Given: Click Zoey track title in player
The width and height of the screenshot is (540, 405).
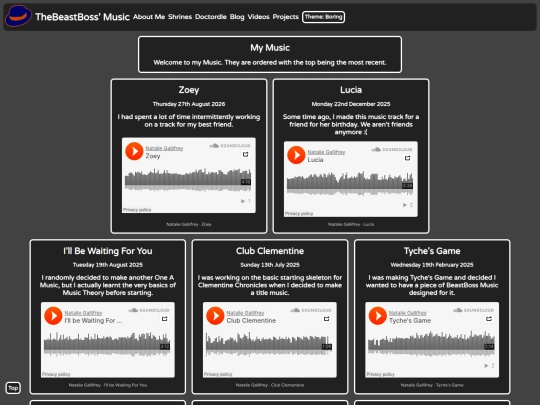Looking at the screenshot, I should (153, 156).
